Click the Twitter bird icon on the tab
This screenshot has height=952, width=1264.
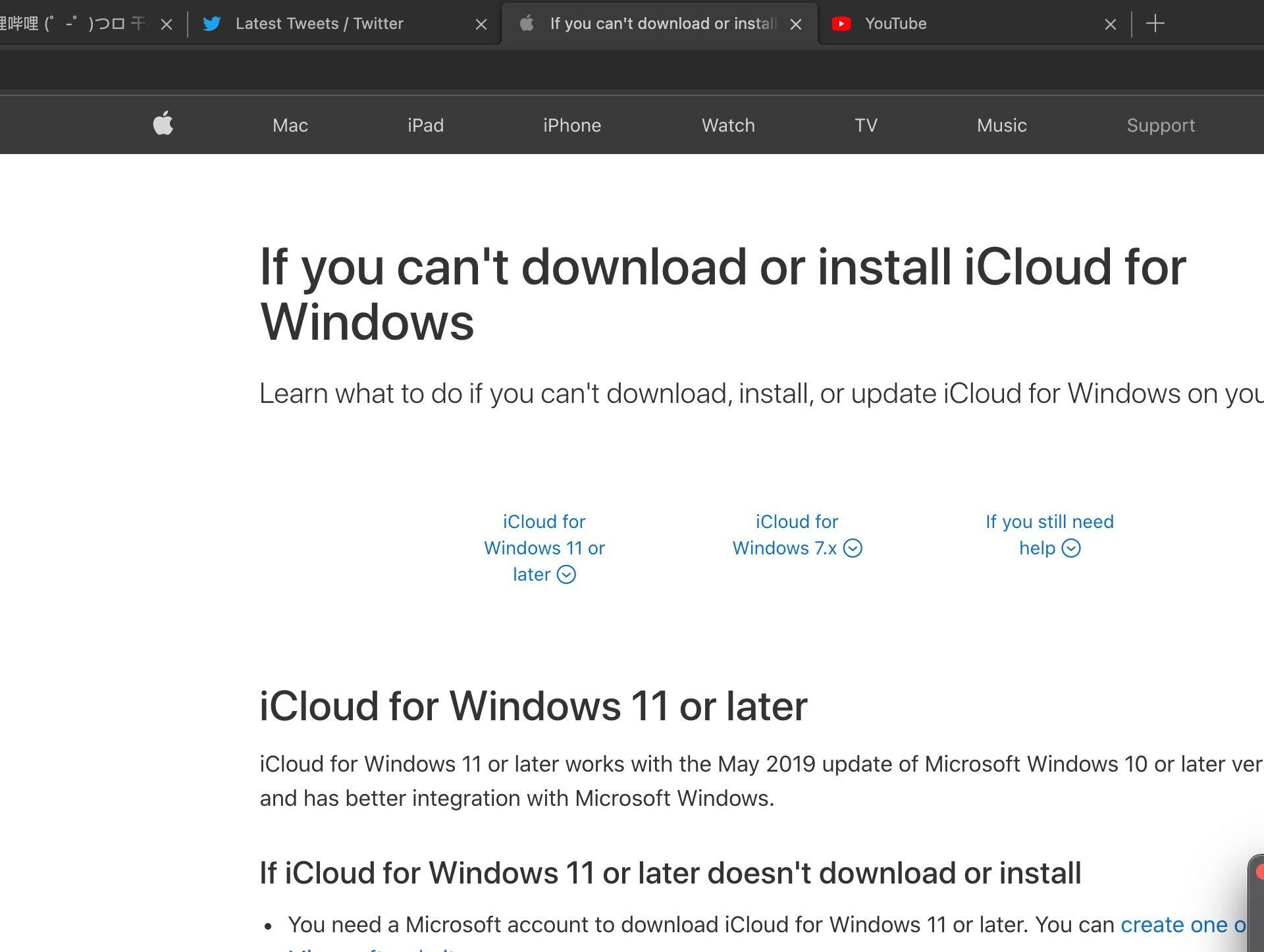coord(212,24)
